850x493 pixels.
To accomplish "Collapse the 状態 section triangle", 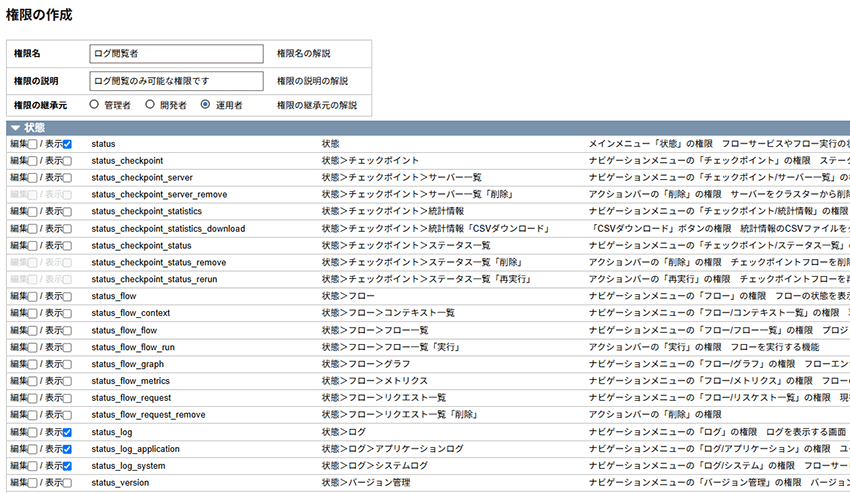I will click(14, 128).
